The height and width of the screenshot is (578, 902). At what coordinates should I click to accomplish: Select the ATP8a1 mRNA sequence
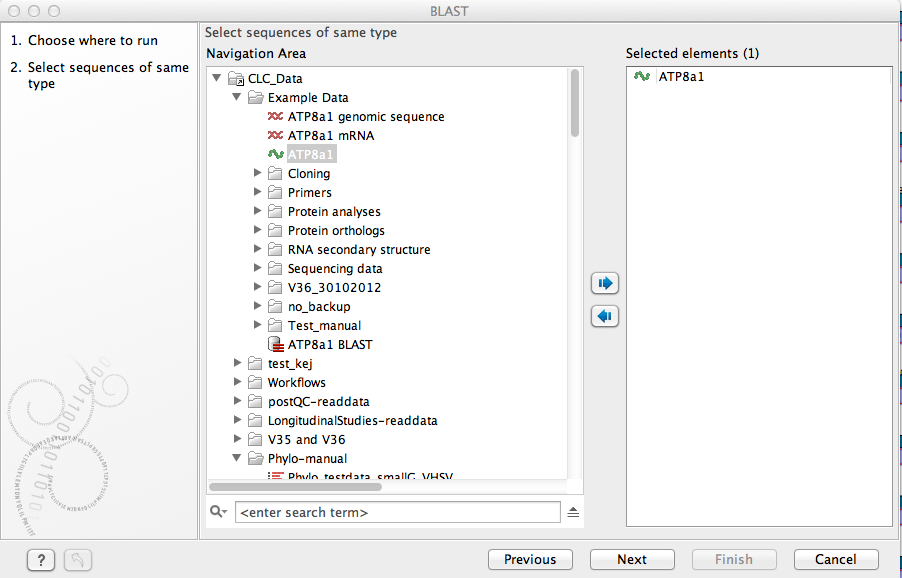330,136
